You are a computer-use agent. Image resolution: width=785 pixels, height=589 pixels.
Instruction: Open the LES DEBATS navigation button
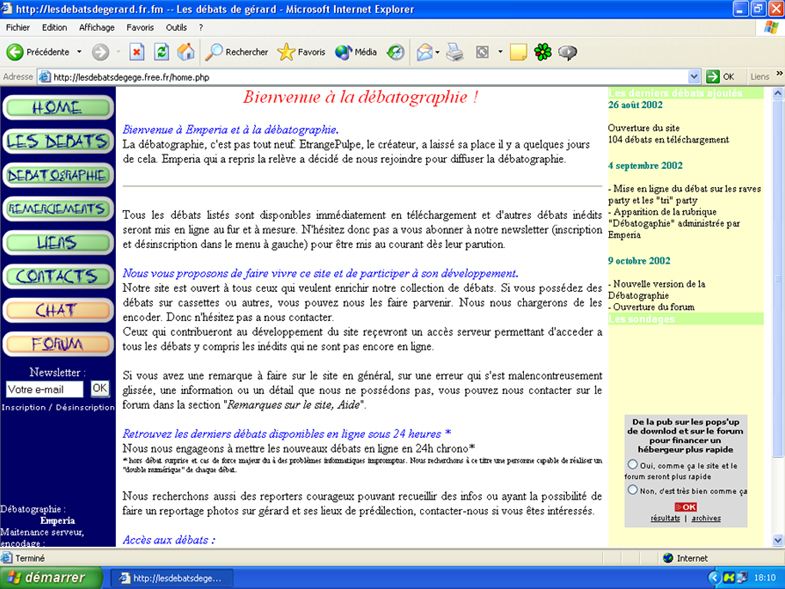[58, 141]
